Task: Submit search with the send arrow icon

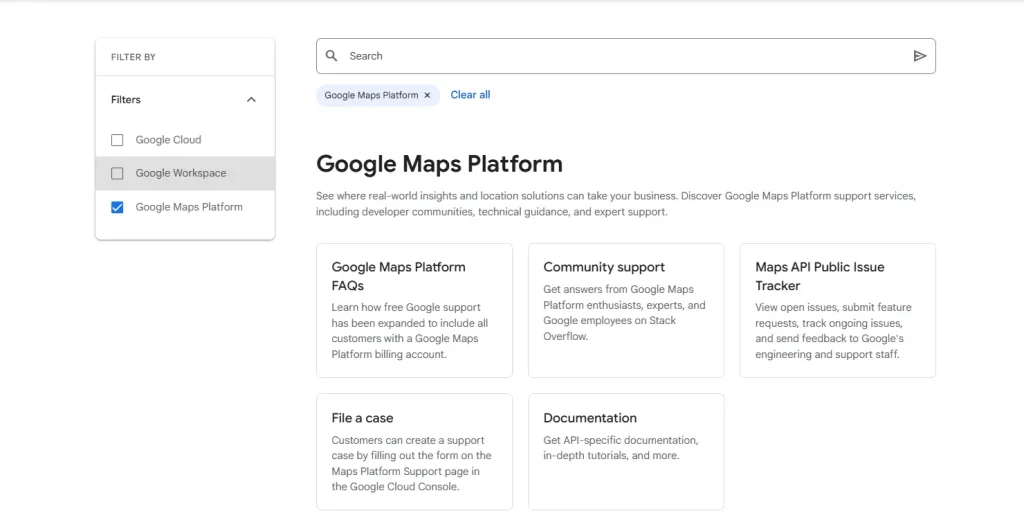Action: click(920, 56)
